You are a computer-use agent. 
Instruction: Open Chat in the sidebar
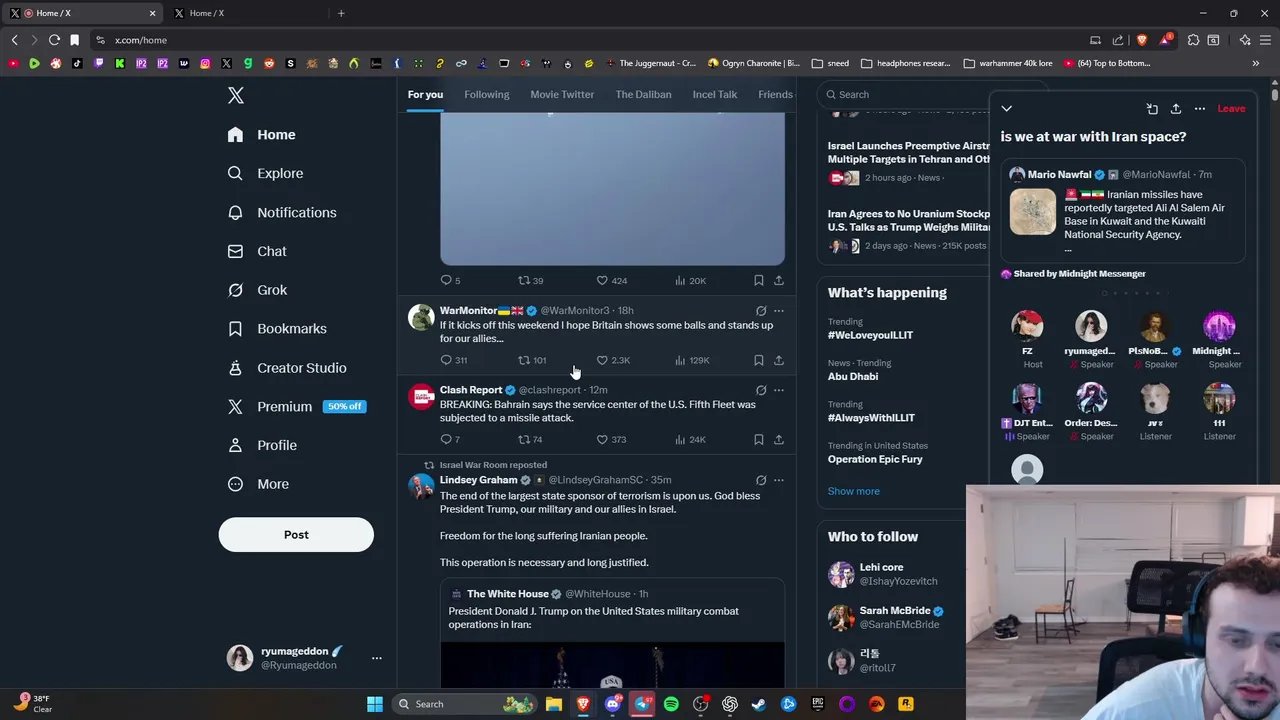pyautogui.click(x=257, y=251)
